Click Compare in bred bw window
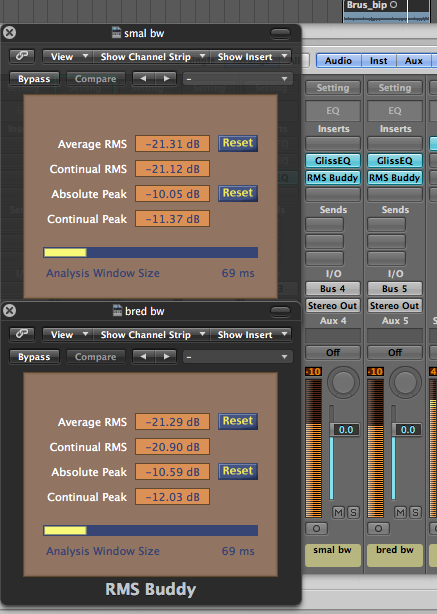 coord(96,357)
